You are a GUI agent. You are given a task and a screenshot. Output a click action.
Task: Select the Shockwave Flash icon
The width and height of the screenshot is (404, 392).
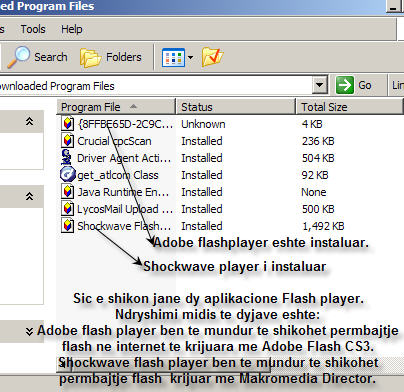click(67, 226)
